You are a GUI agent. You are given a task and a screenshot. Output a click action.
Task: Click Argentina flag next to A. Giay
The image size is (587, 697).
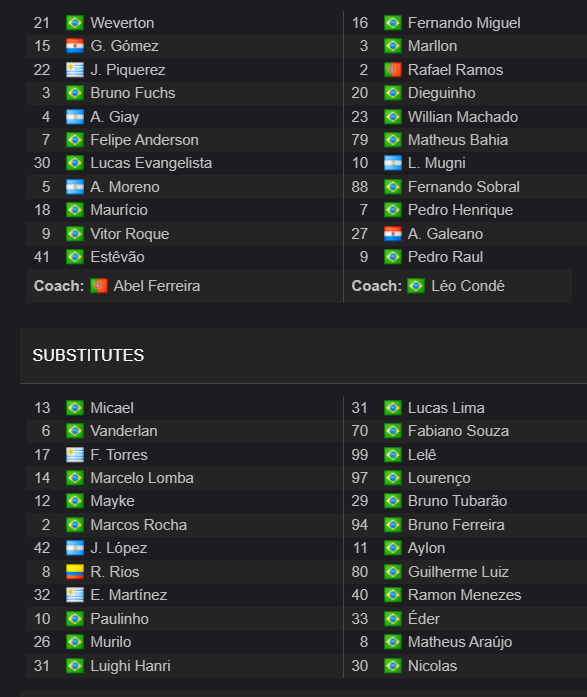(x=75, y=117)
